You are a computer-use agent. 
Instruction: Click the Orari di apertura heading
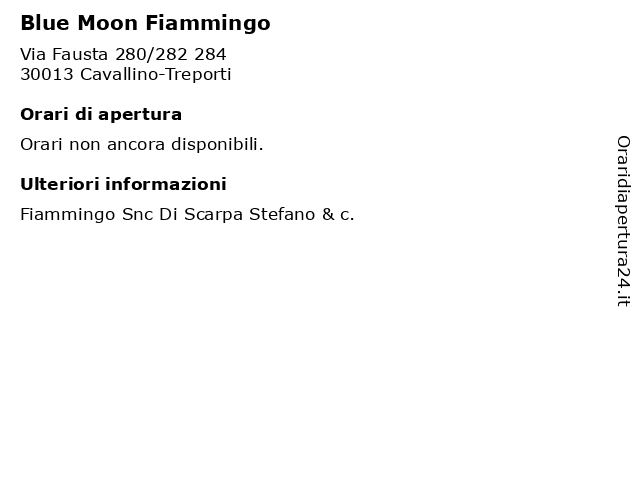click(101, 115)
